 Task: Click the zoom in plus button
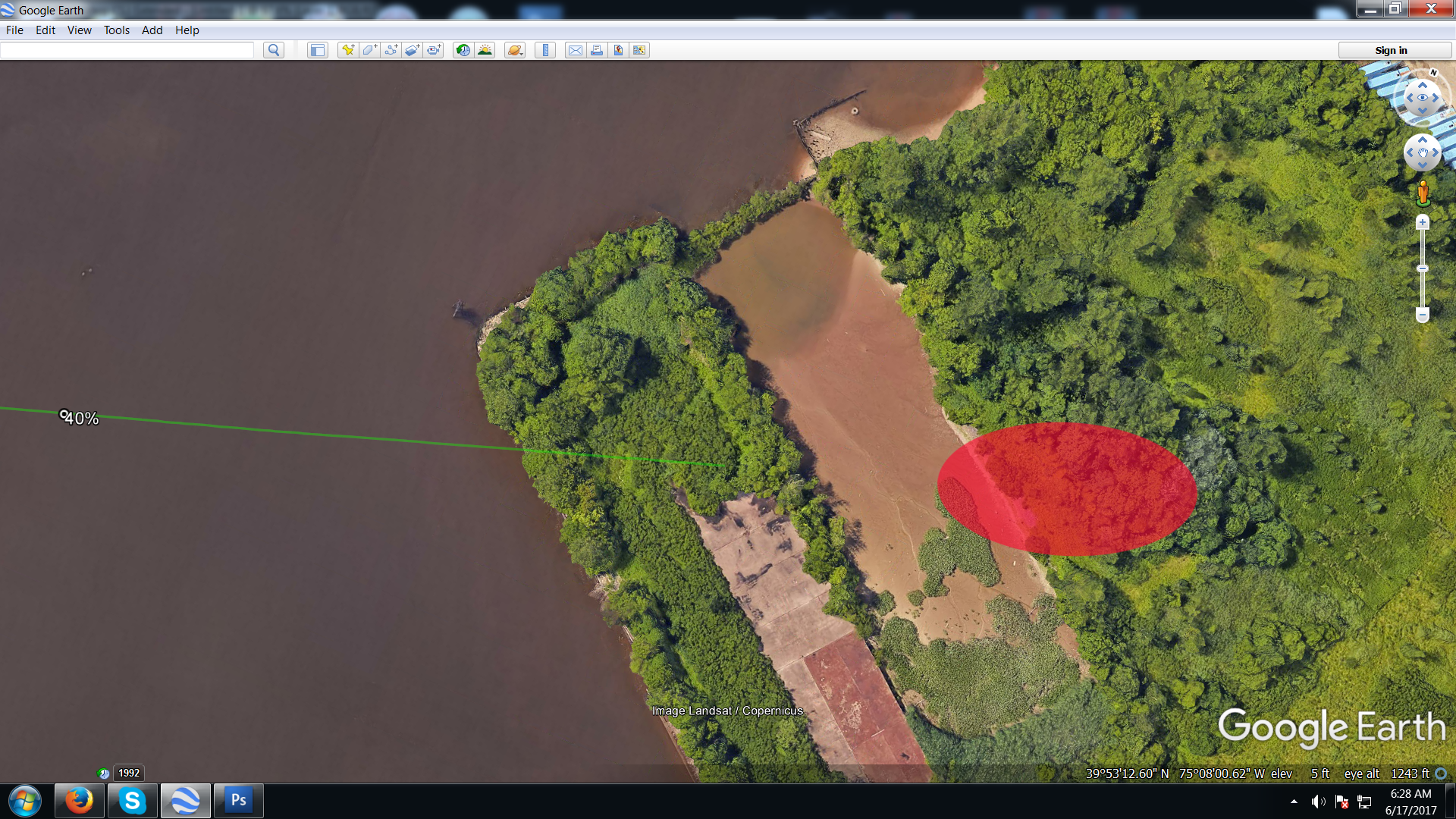1423,222
